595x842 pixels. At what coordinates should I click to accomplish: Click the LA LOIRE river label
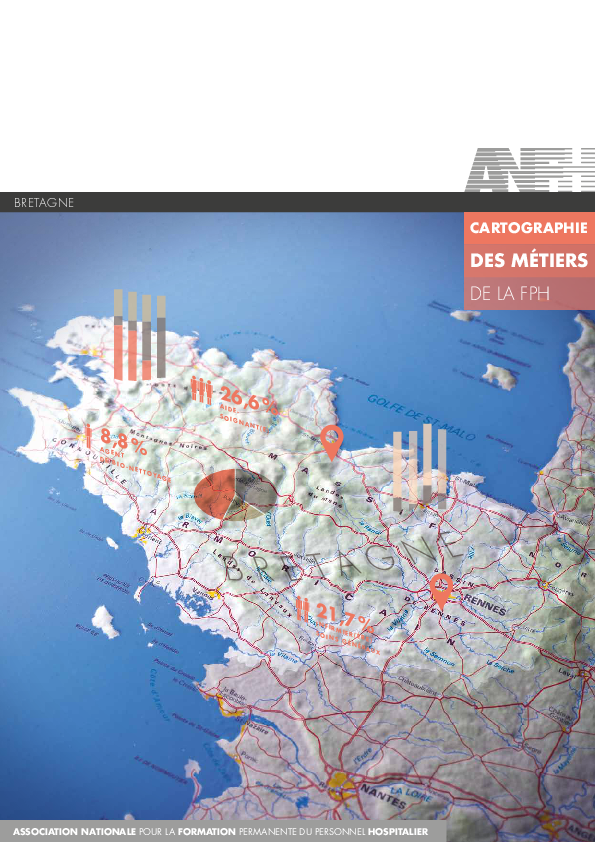(x=410, y=793)
